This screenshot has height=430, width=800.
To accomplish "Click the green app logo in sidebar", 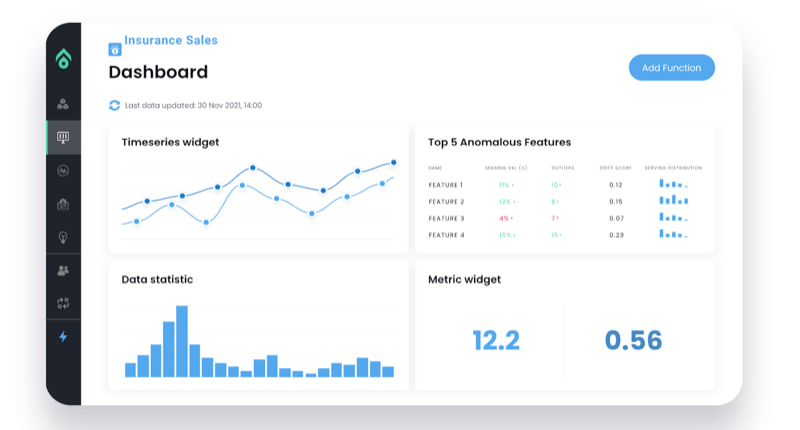I will (63, 59).
